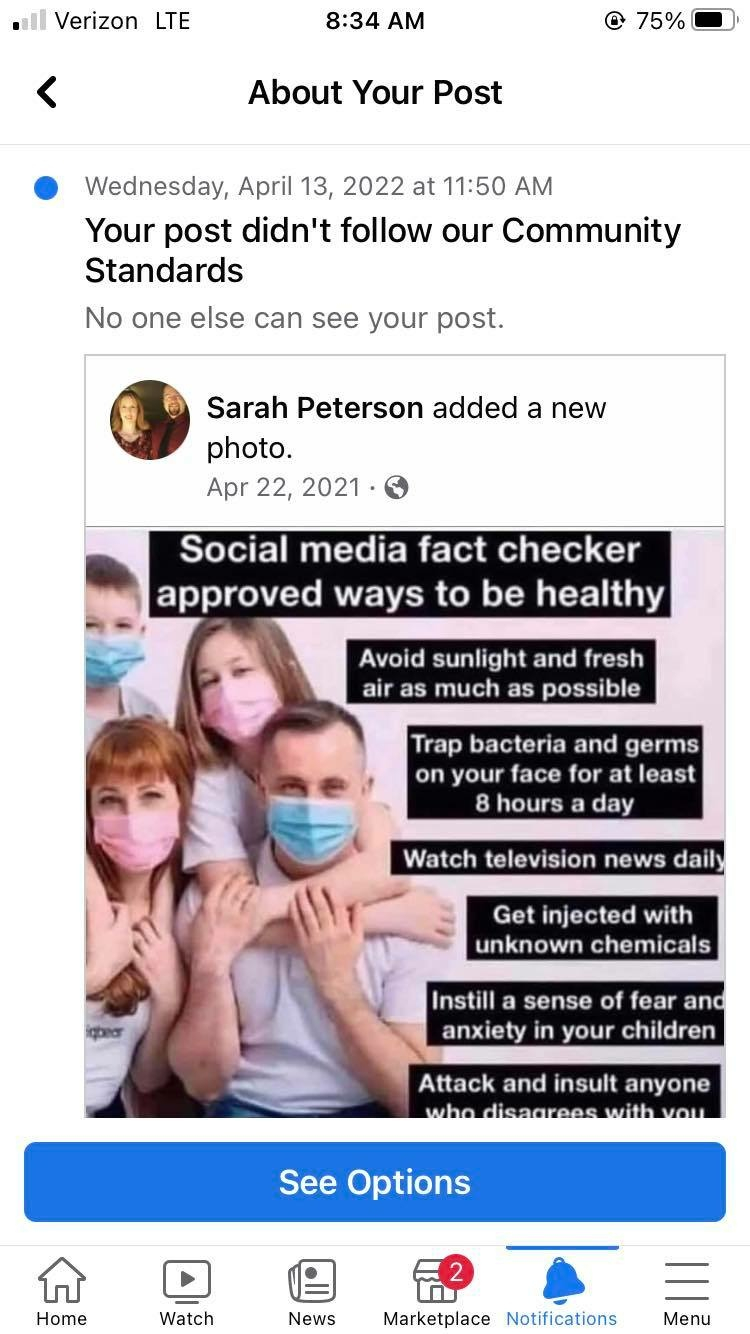Open the Watch video tab
The width and height of the screenshot is (750, 1334).
point(186,1292)
